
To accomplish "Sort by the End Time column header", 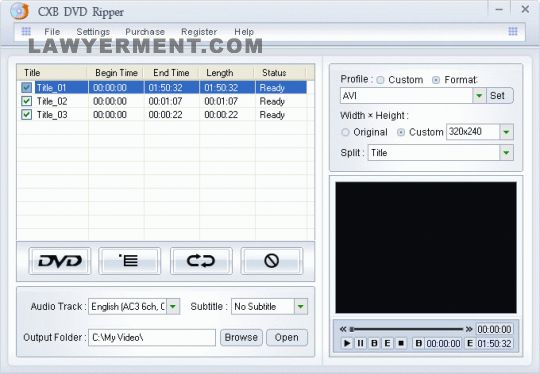I will click(x=171, y=73).
